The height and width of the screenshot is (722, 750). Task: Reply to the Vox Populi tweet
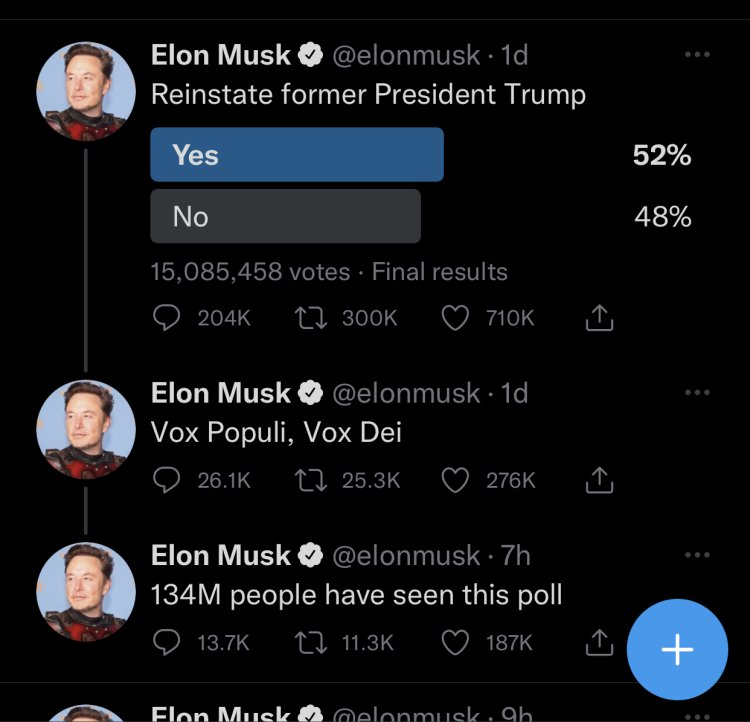165,481
